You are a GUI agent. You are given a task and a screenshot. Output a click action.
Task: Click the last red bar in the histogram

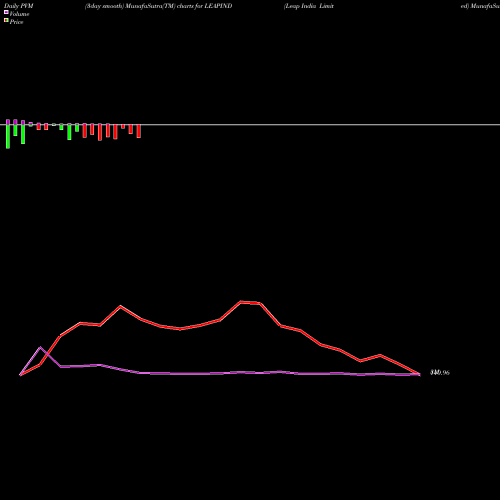click(139, 131)
